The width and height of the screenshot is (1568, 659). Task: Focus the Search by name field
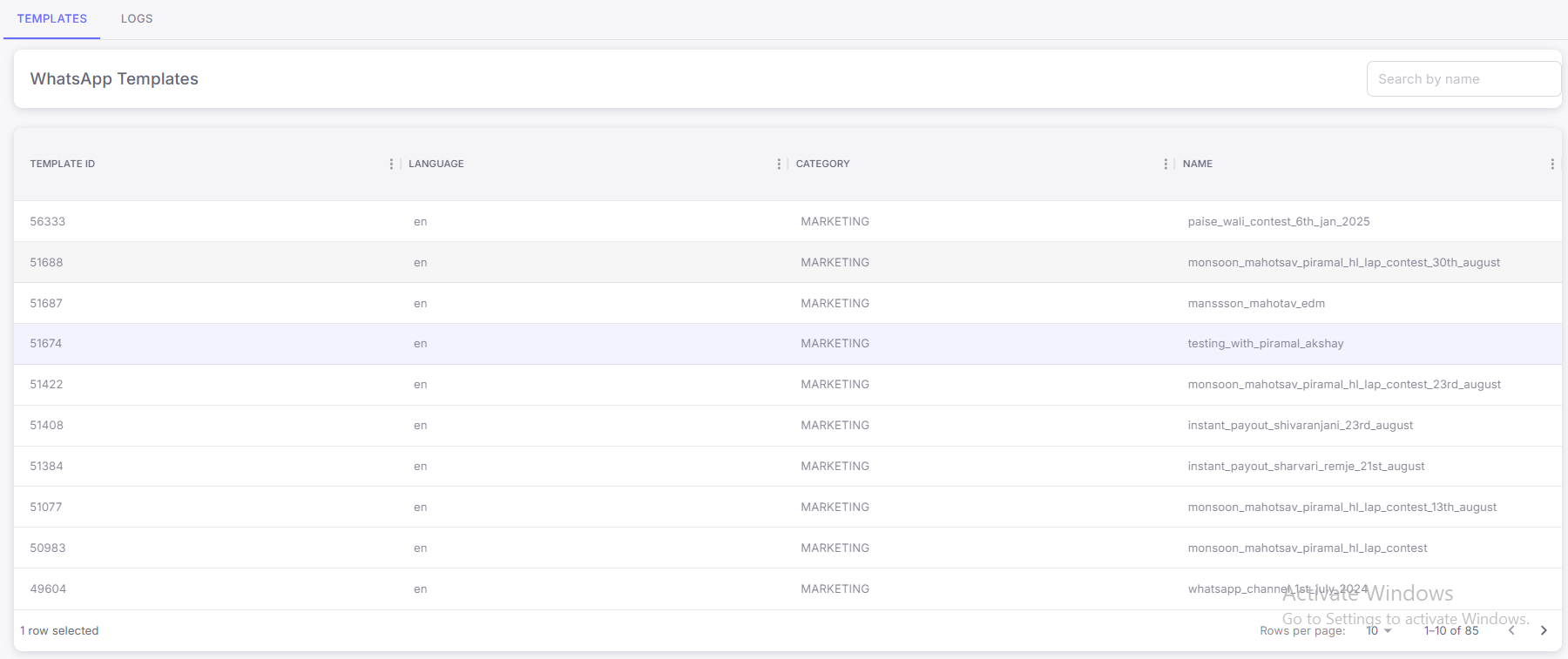[x=1463, y=79]
